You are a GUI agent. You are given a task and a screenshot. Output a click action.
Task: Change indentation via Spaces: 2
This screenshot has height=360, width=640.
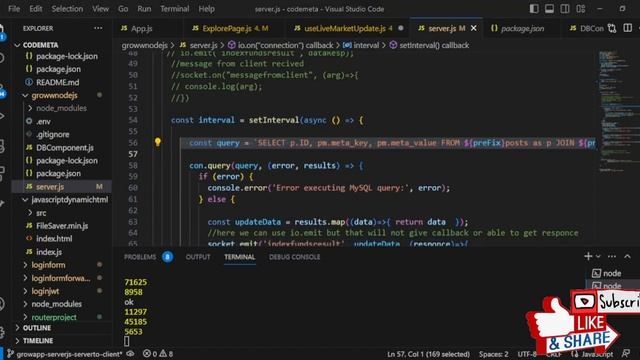[x=493, y=354]
